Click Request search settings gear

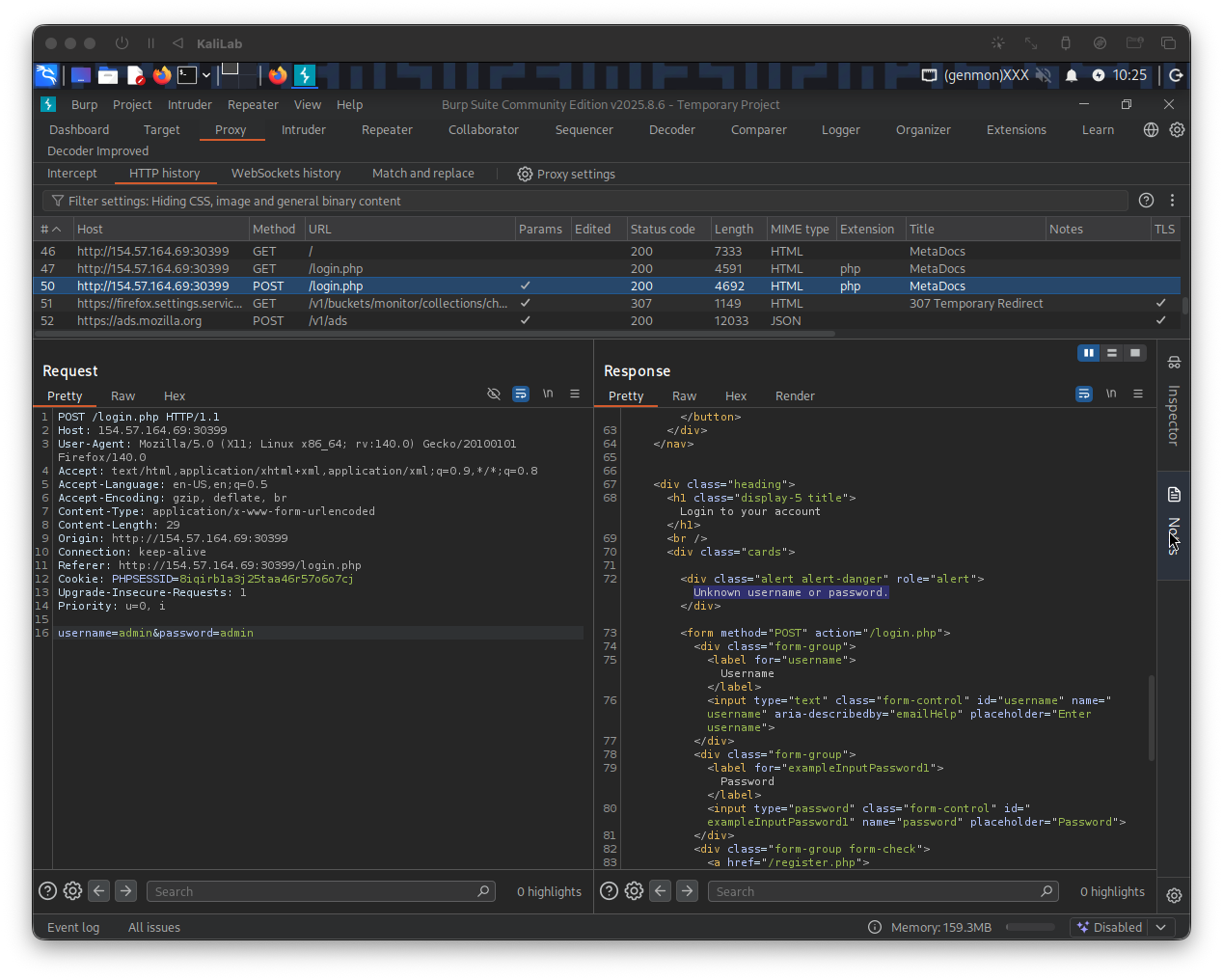(x=72, y=891)
